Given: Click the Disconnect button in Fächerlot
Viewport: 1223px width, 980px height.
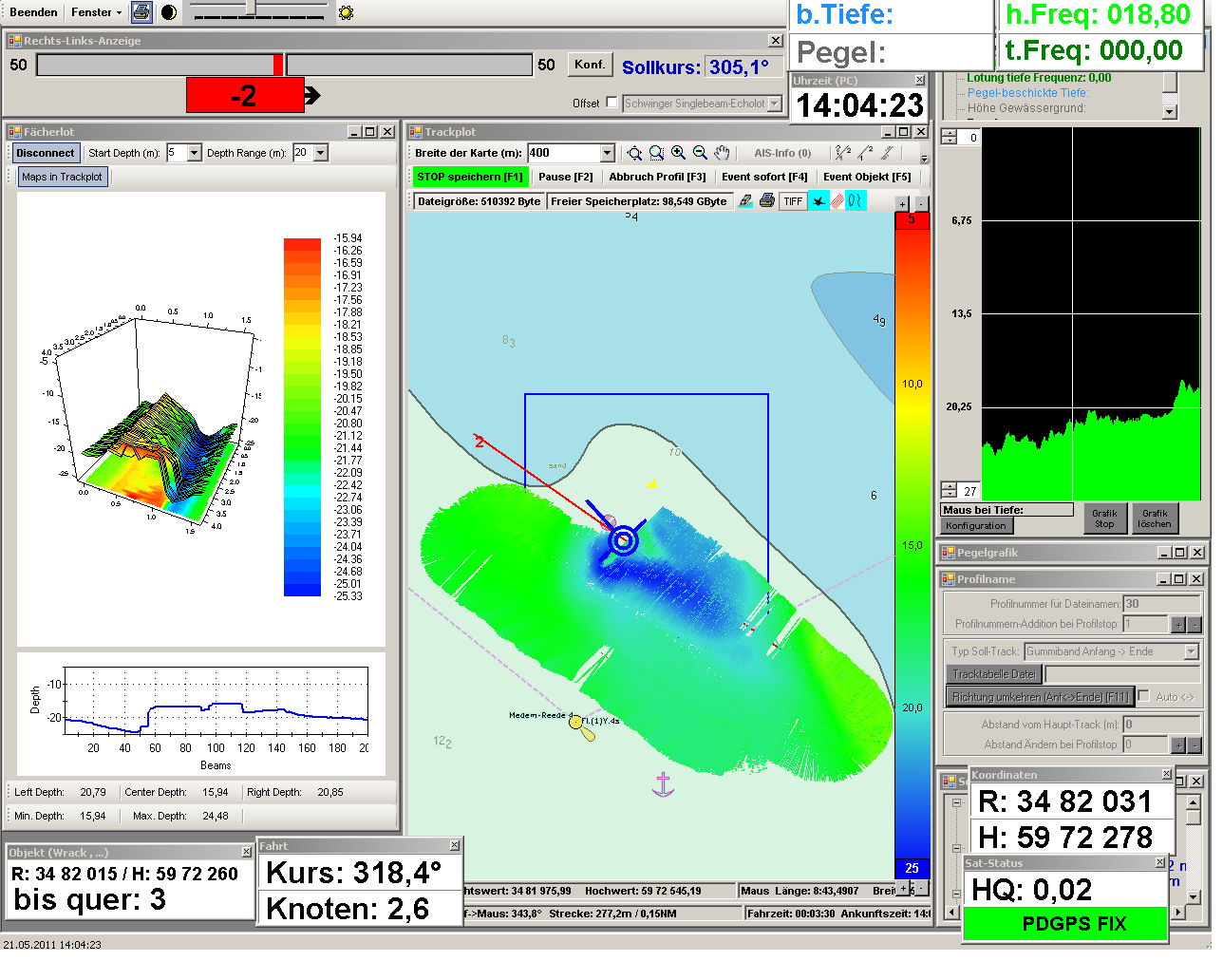Looking at the screenshot, I should [x=46, y=153].
